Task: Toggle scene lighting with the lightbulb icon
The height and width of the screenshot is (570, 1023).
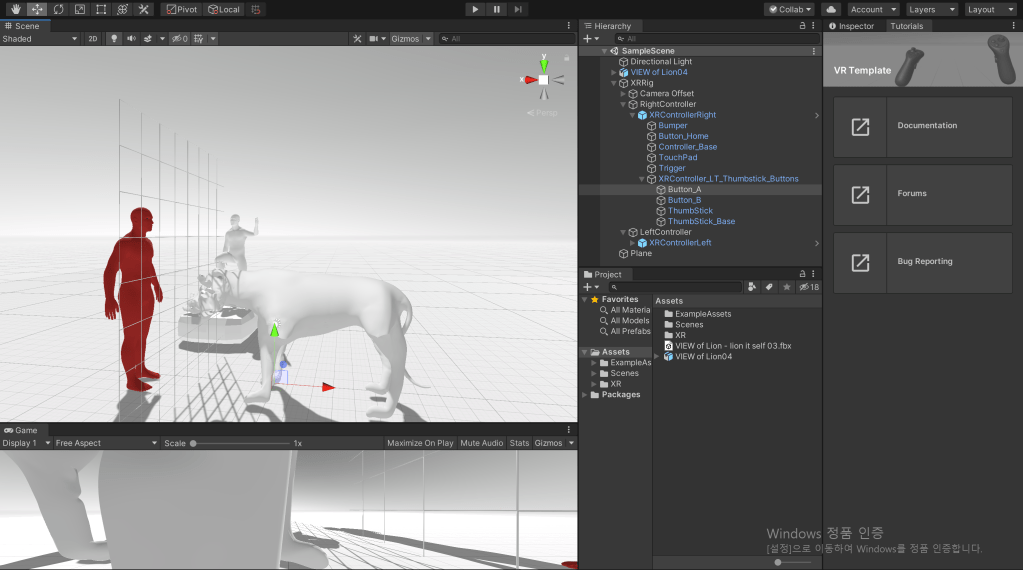Action: 113,39
